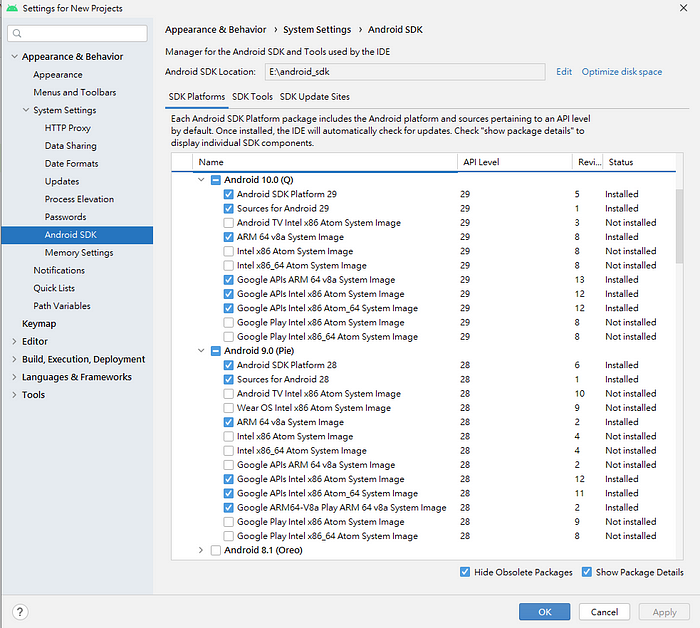Viewport: 700px width, 628px height.
Task: Toggle Show Package Details checkbox
Action: [587, 572]
